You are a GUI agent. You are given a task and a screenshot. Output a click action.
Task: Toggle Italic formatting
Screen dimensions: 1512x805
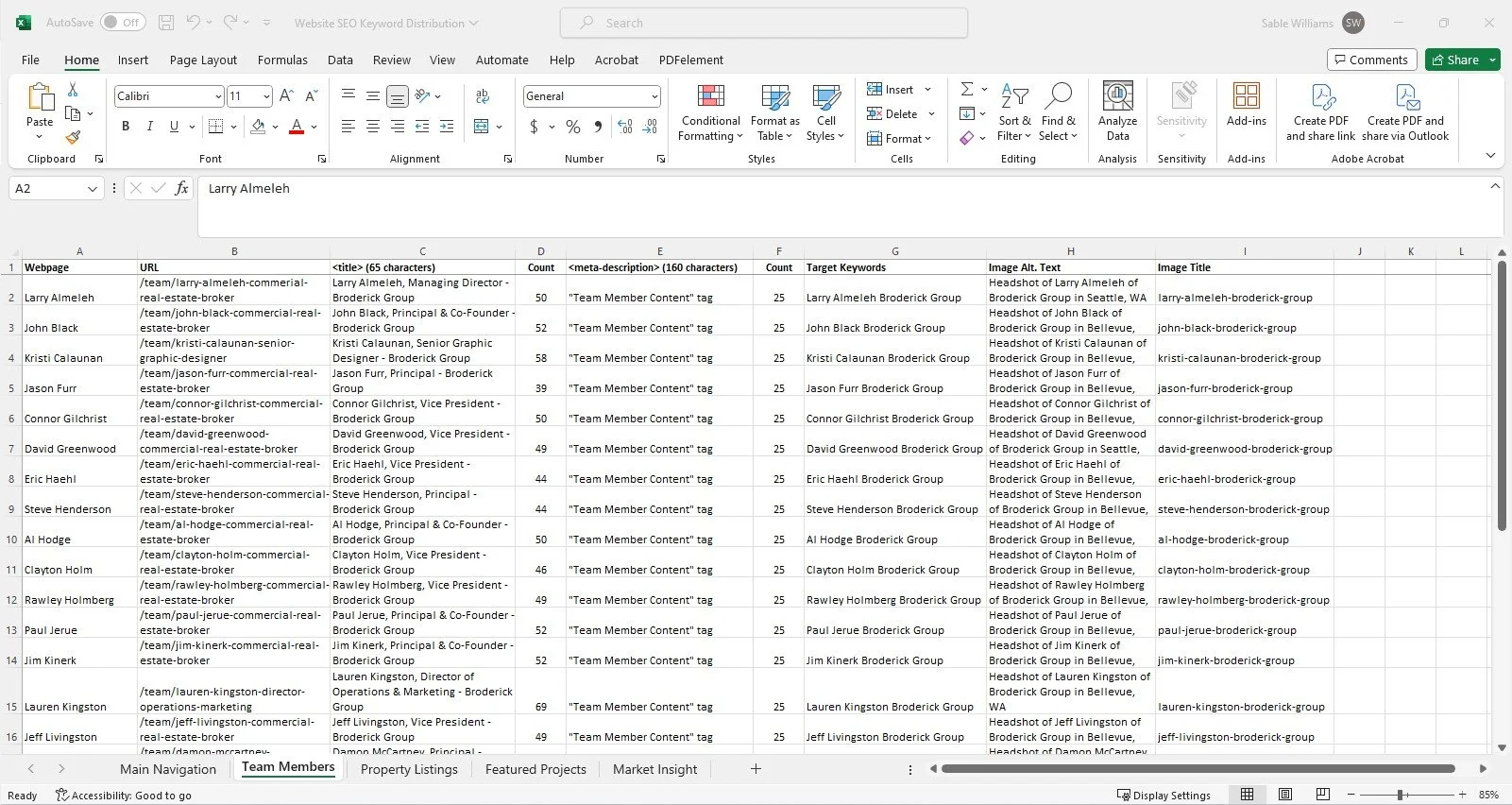pos(149,126)
